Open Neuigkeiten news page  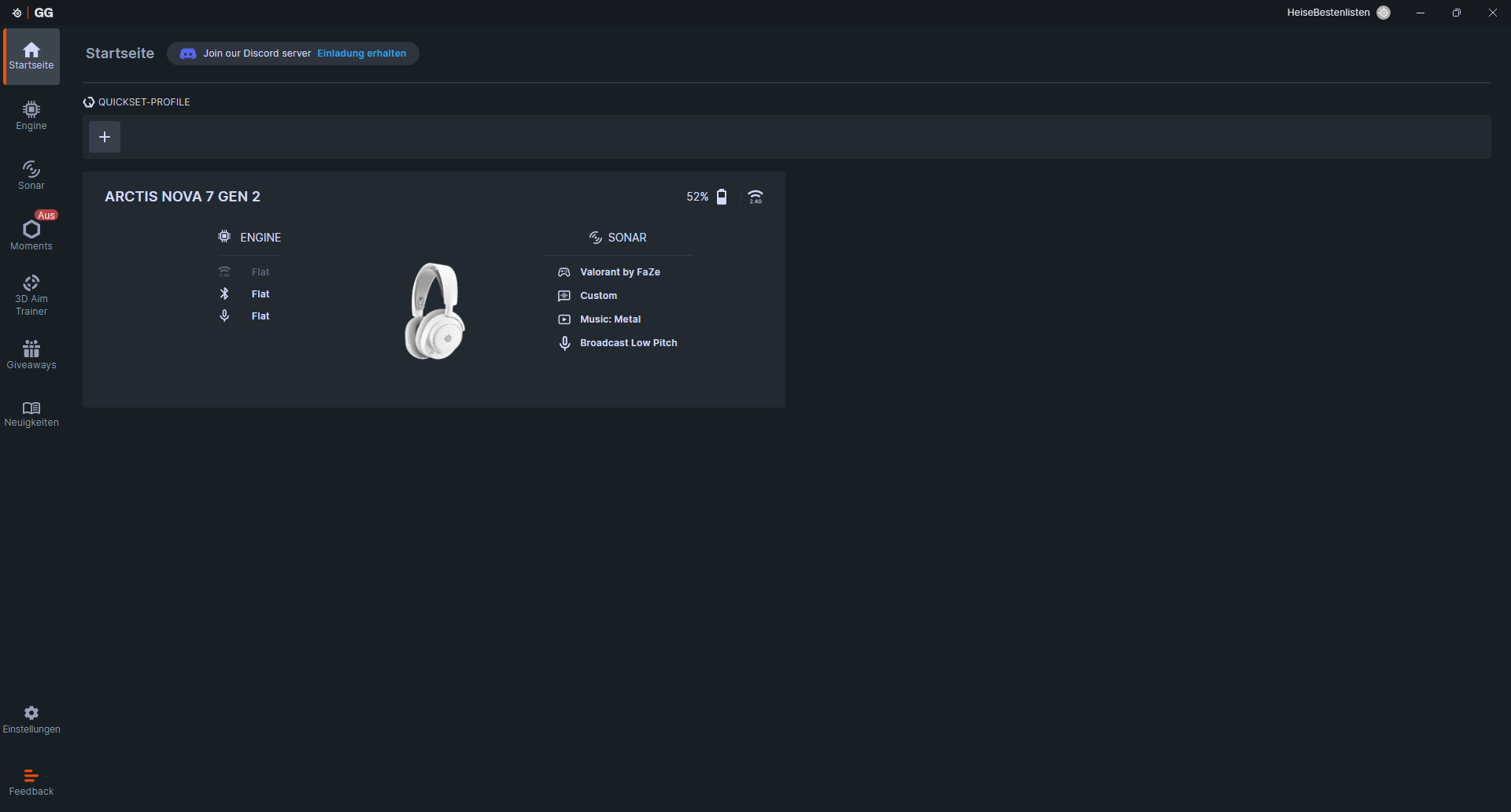[31, 414]
